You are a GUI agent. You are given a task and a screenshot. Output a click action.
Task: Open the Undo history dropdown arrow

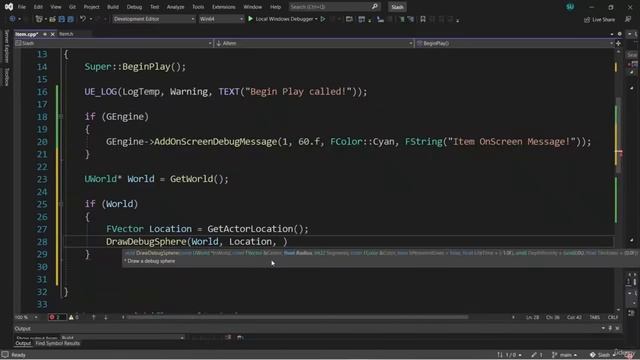[x=90, y=19]
